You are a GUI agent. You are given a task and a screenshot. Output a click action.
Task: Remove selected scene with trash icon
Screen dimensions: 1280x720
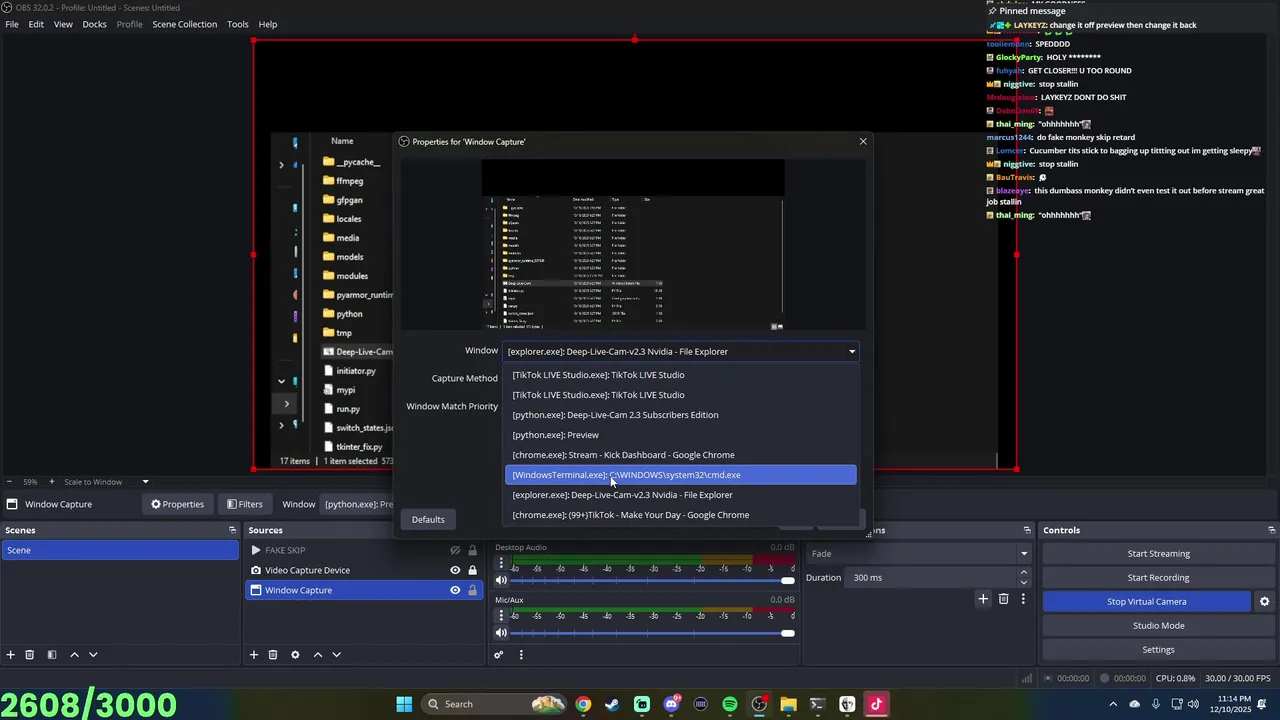click(30, 655)
